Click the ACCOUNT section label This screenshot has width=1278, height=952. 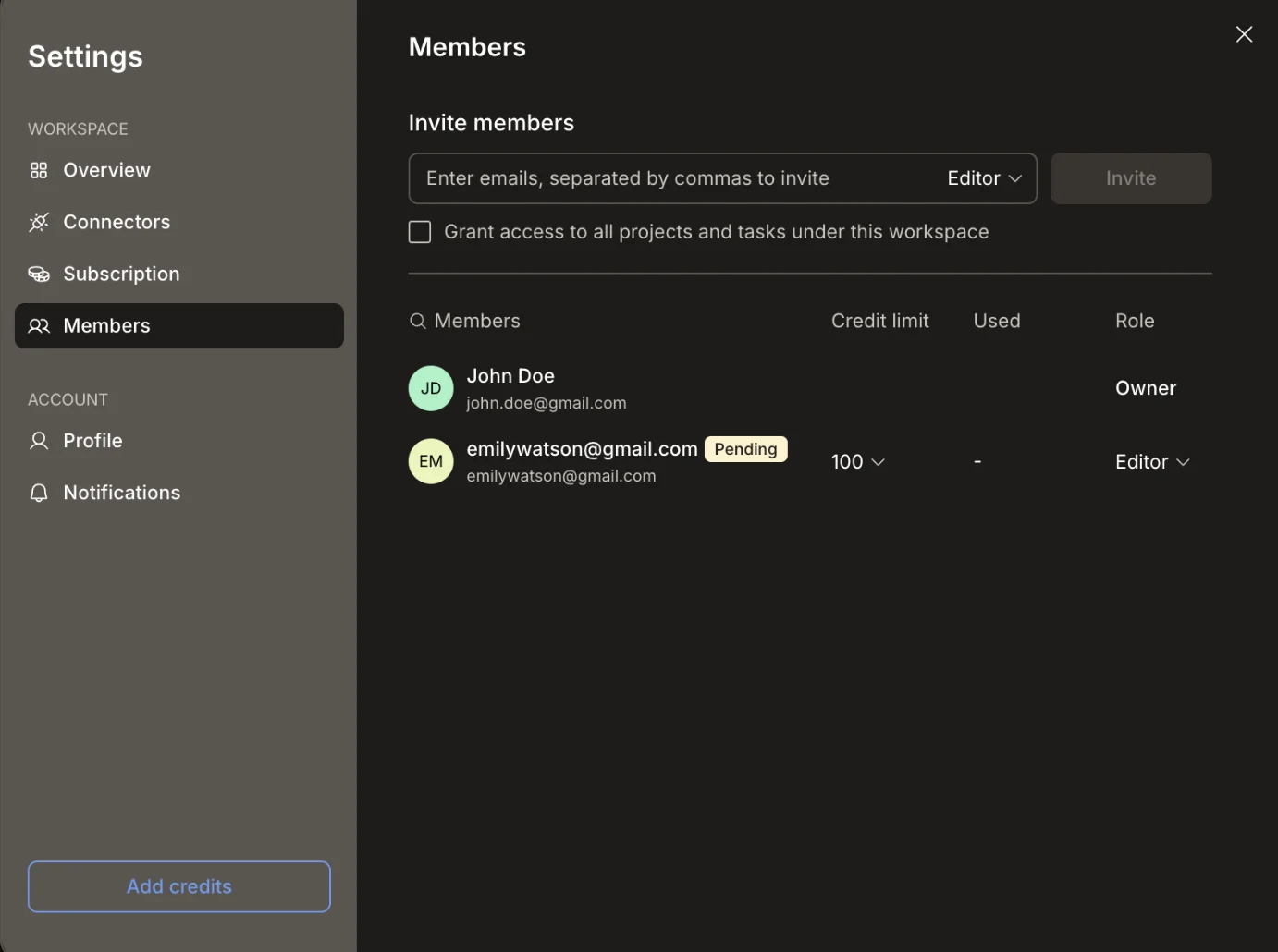pos(68,400)
